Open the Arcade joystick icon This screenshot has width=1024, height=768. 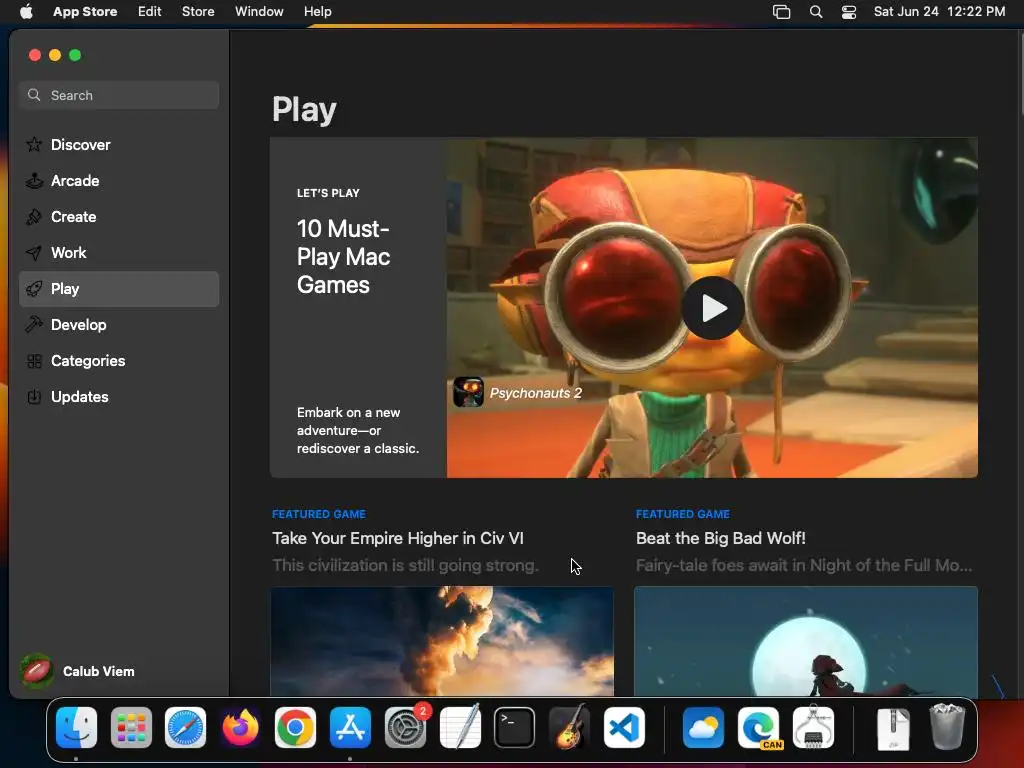pyautogui.click(x=34, y=180)
